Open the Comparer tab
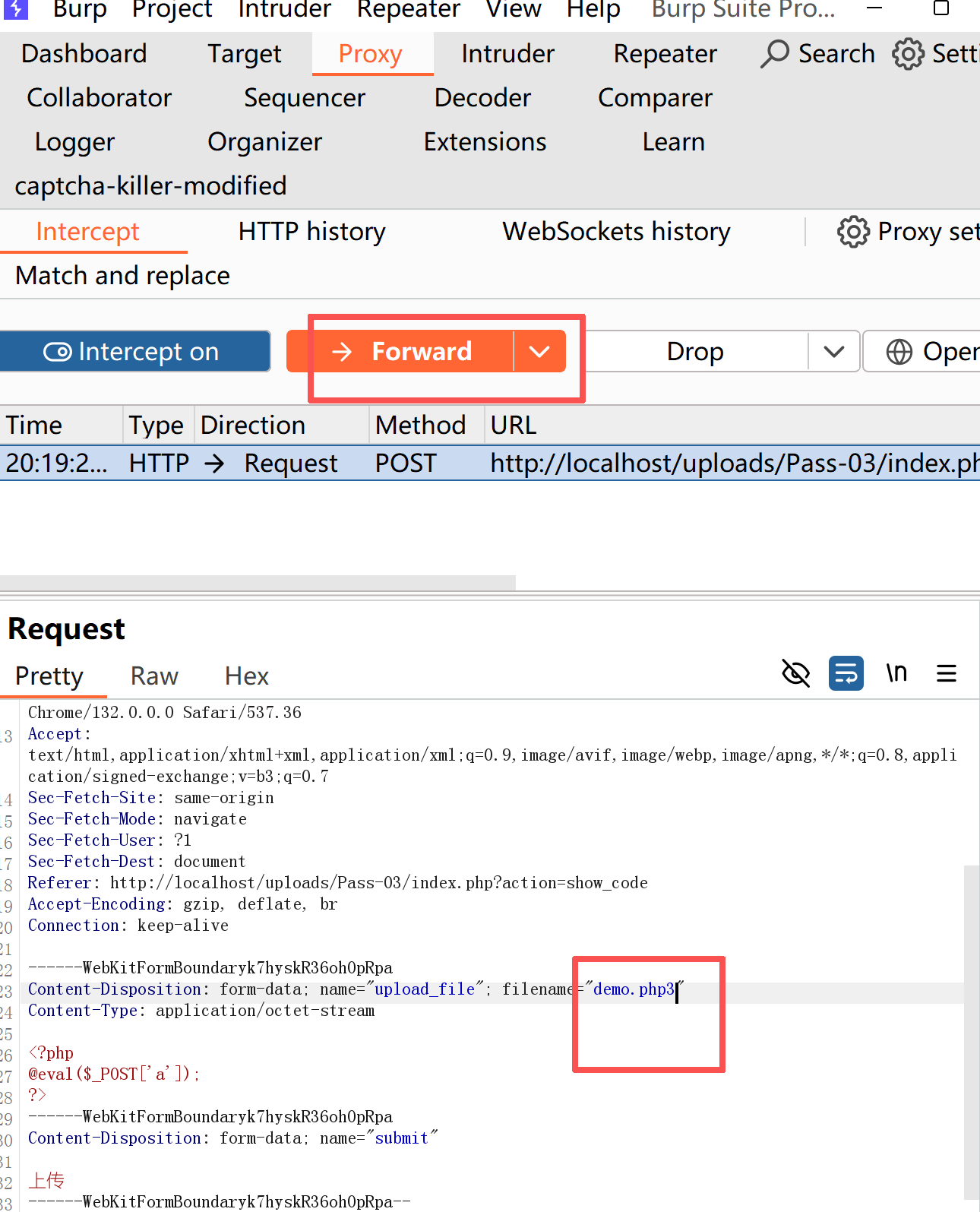Image resolution: width=980 pixels, height=1212 pixels. [x=656, y=98]
